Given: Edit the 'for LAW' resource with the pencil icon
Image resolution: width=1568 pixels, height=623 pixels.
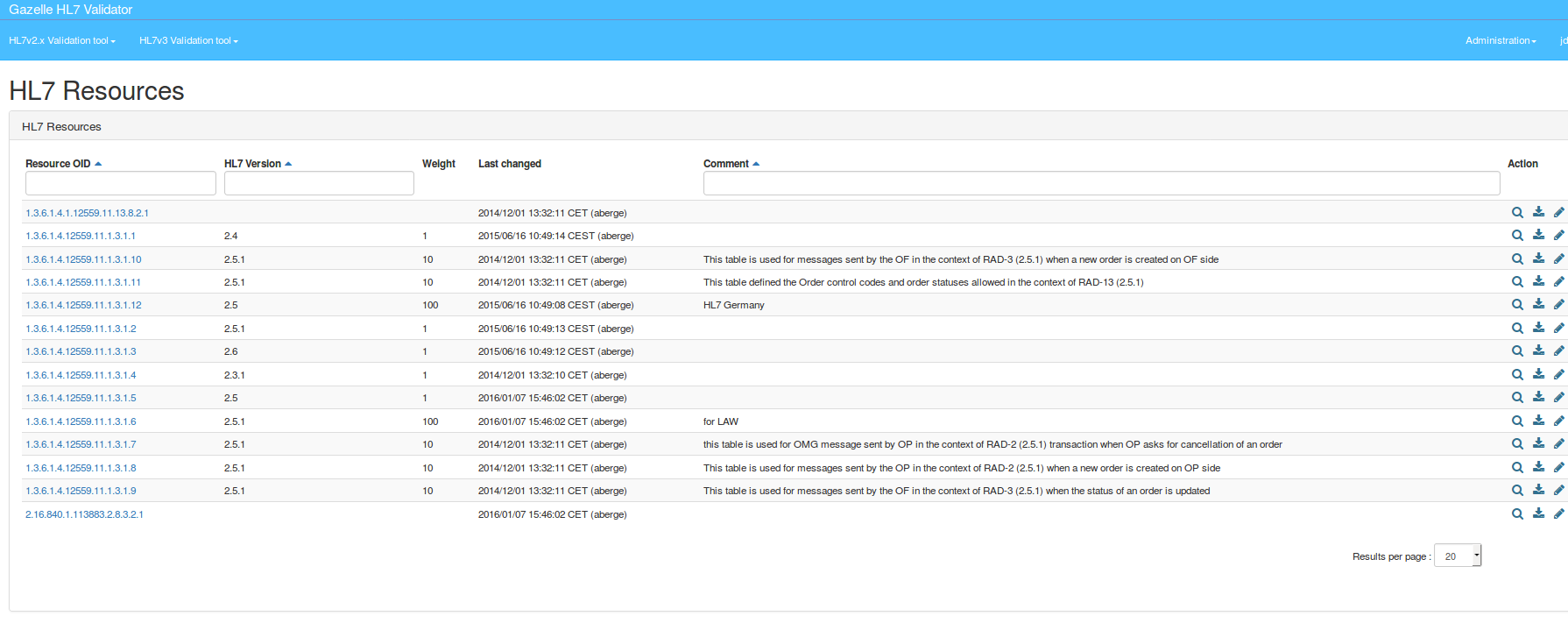Looking at the screenshot, I should [x=1558, y=421].
